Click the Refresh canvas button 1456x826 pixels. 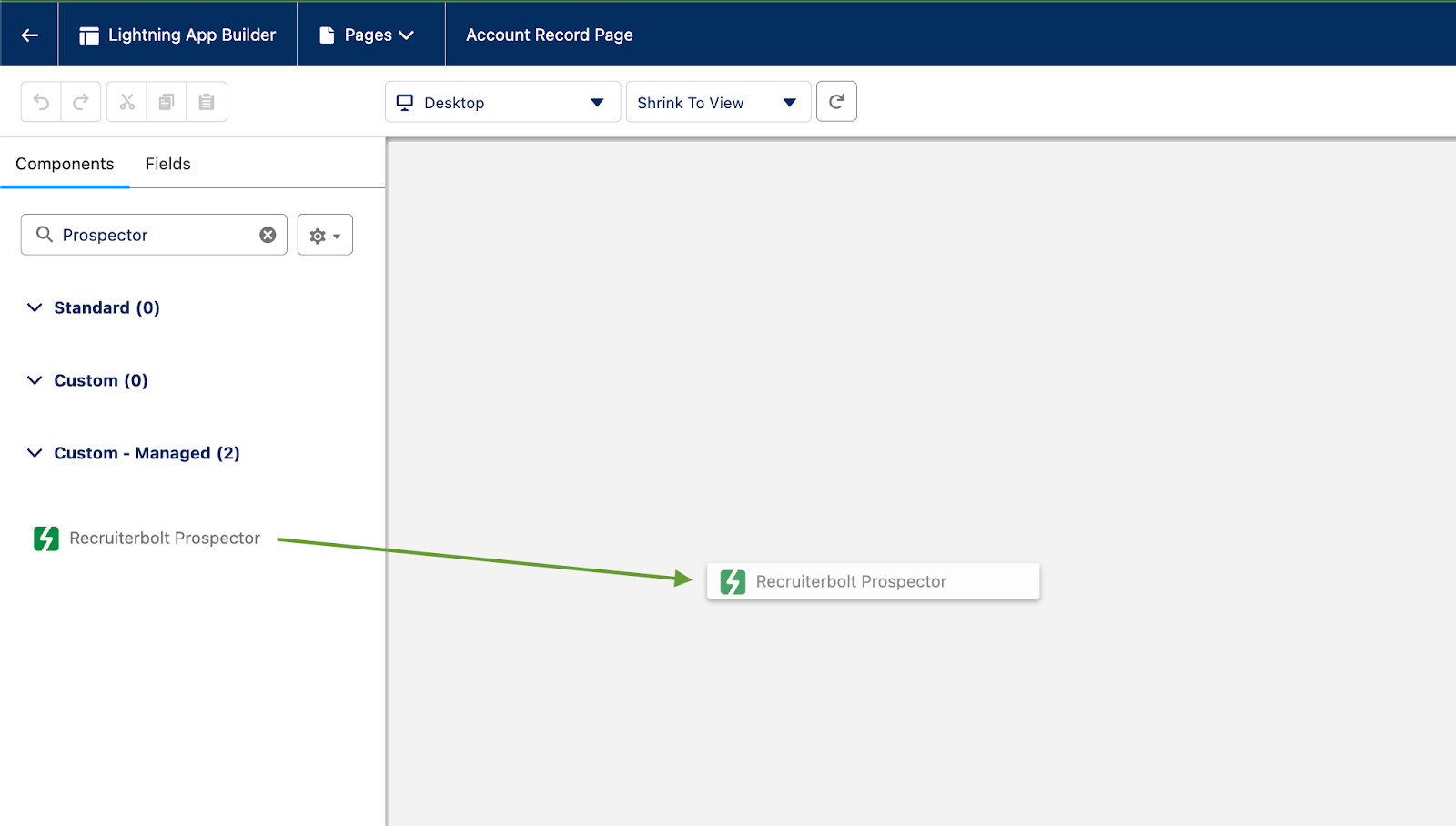[836, 102]
